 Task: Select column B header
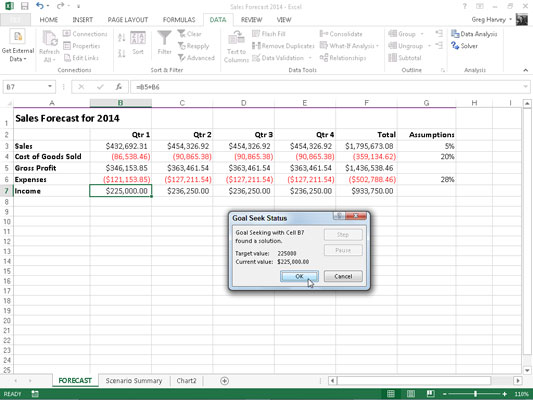(x=120, y=103)
